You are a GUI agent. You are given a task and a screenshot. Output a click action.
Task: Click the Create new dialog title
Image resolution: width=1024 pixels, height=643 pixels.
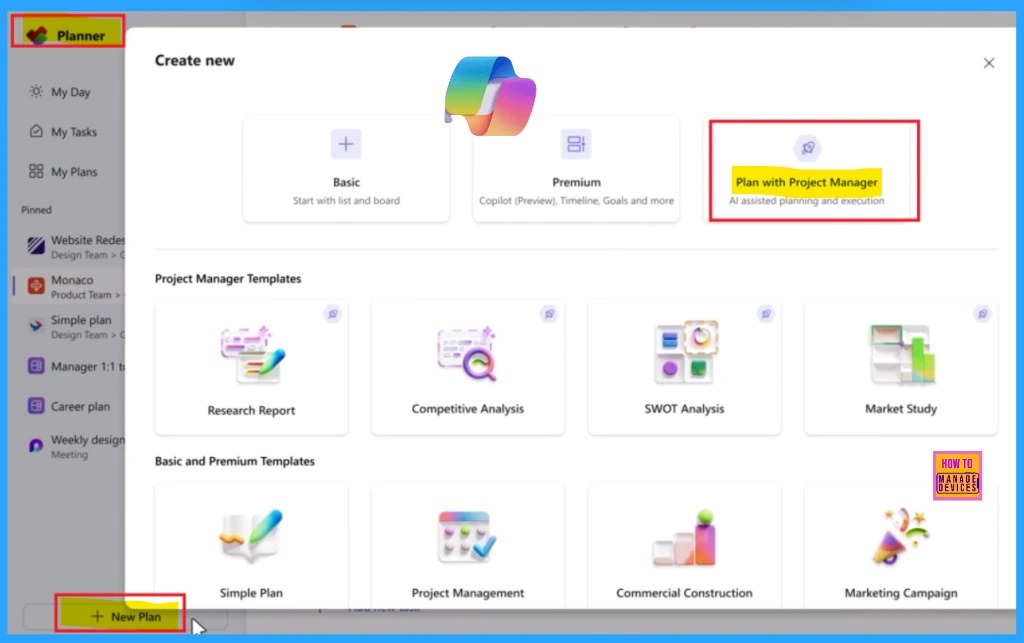[195, 61]
